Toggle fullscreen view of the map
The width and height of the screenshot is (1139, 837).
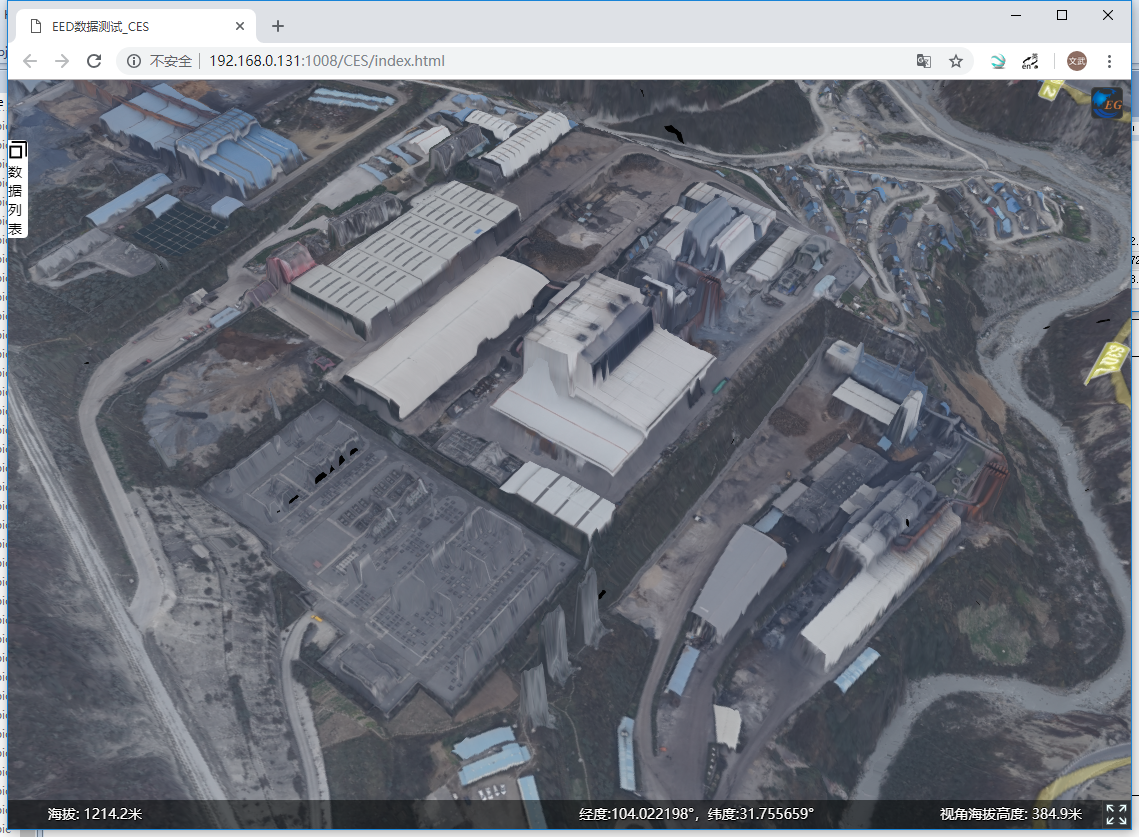(1116, 814)
